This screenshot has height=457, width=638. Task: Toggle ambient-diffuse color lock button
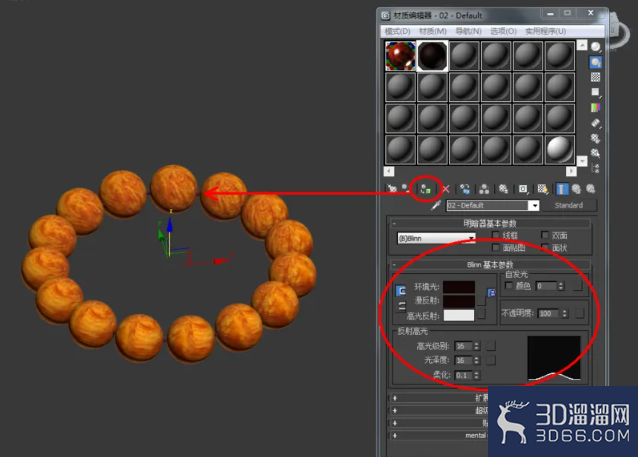click(x=401, y=290)
